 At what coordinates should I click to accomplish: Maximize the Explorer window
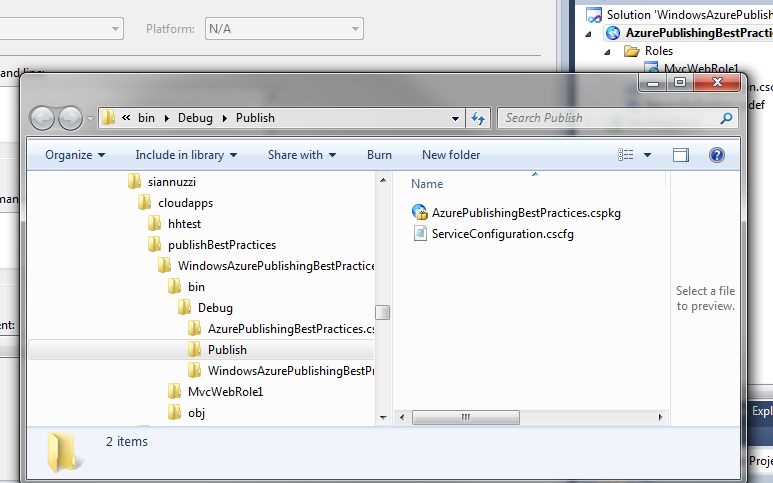680,82
